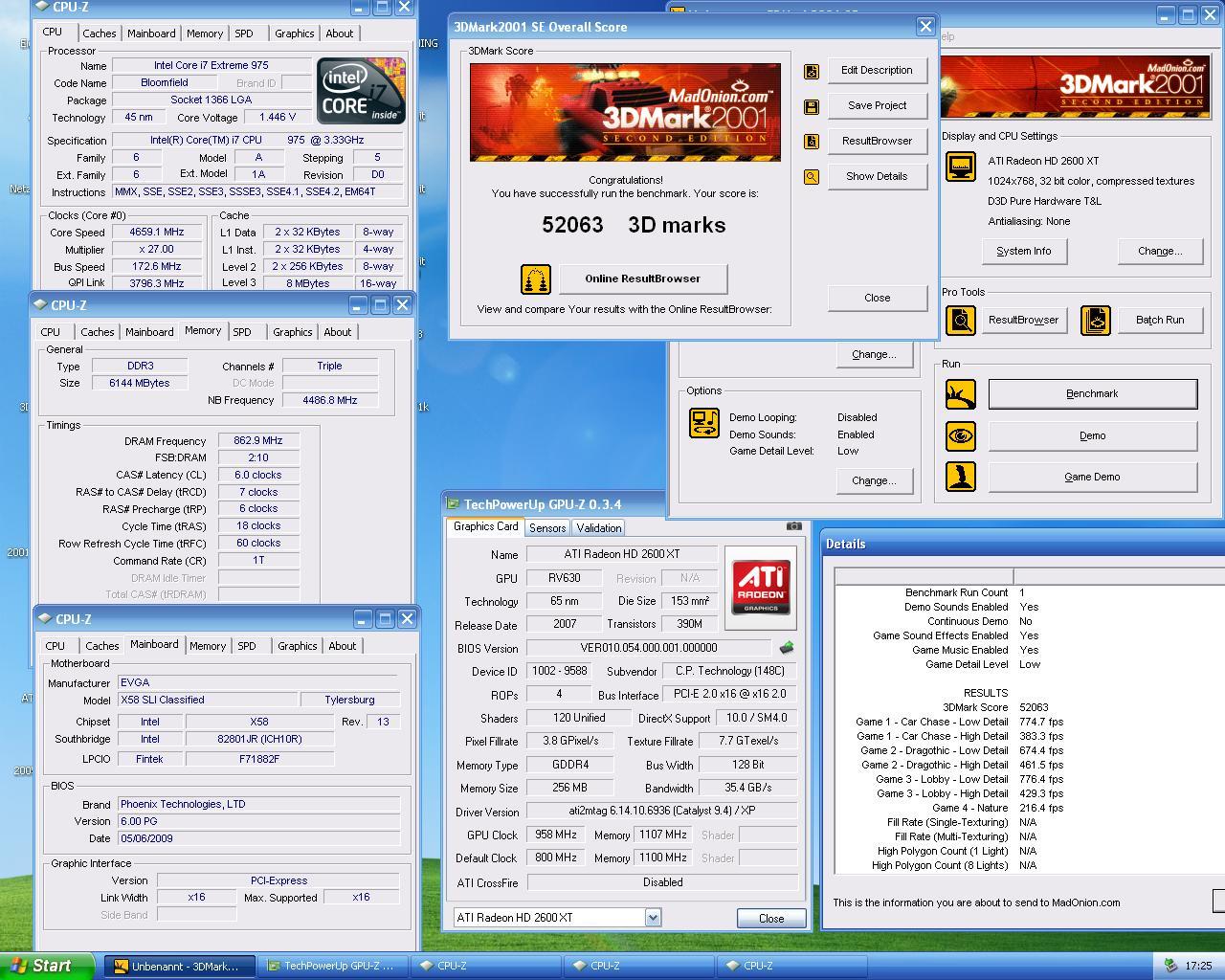Click the taskbar clock showing 17:25
The height and width of the screenshot is (980, 1225).
[1198, 967]
